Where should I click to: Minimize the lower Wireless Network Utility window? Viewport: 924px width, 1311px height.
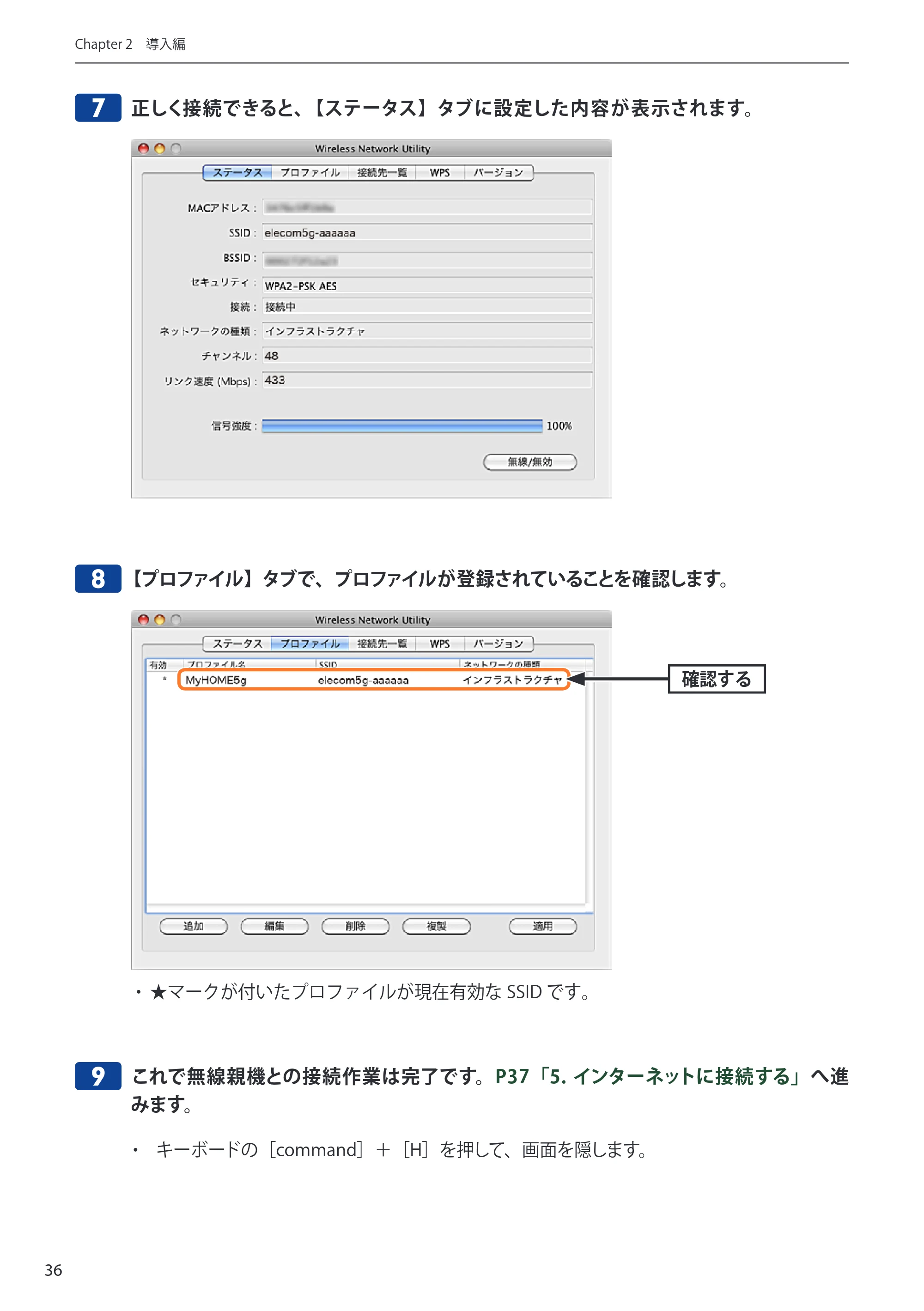click(x=160, y=619)
